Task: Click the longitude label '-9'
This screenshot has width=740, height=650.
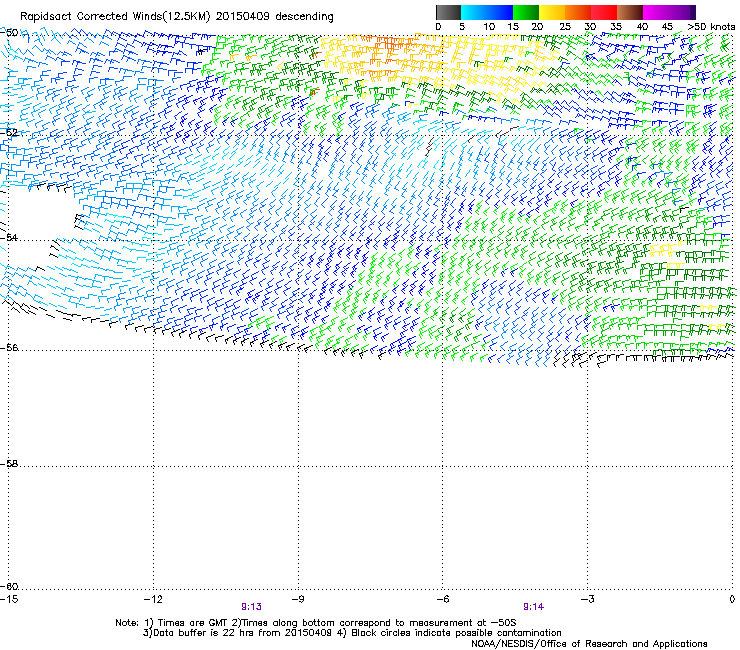Action: point(297,599)
